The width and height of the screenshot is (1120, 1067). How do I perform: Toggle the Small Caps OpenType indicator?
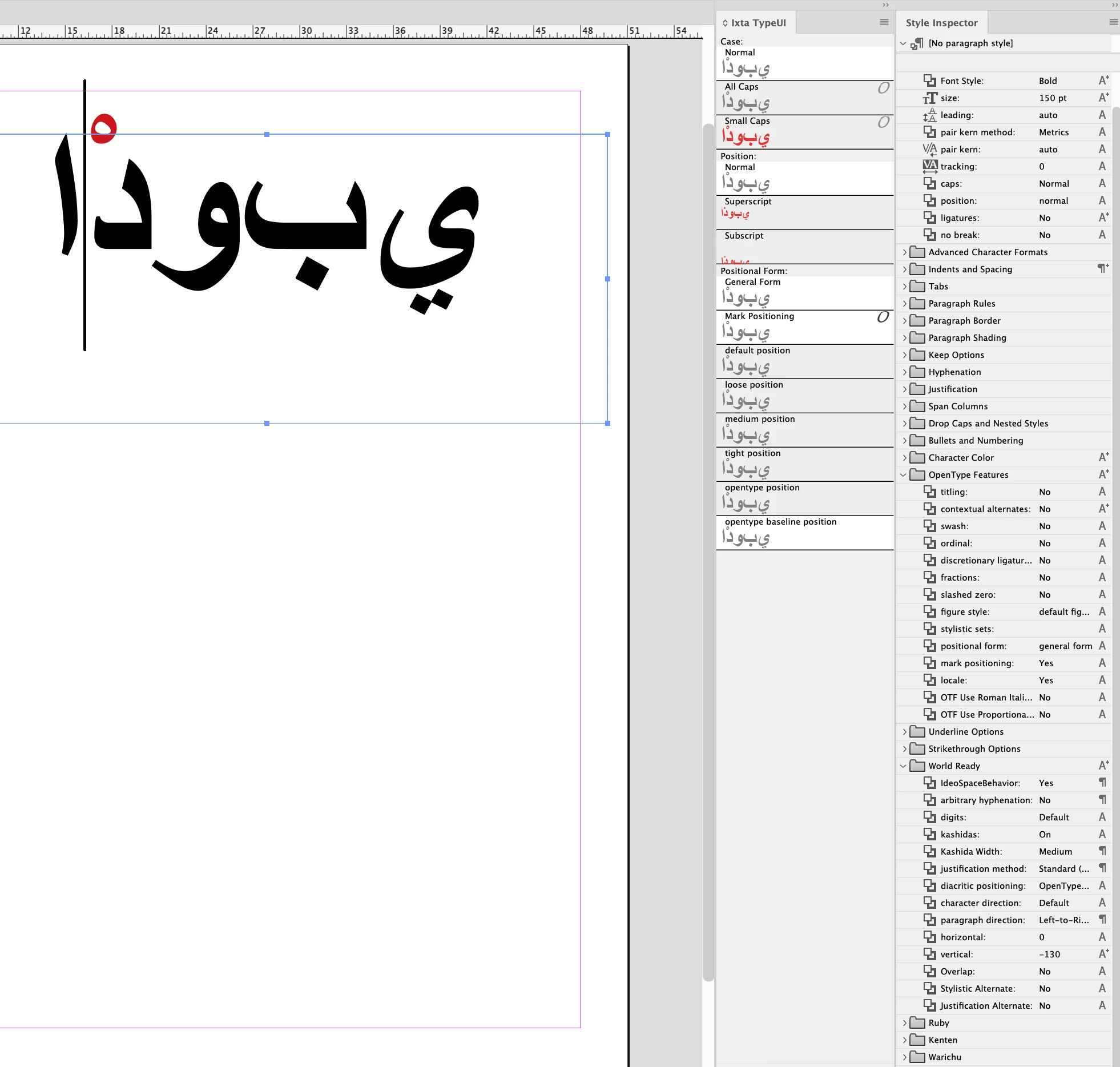click(x=883, y=122)
